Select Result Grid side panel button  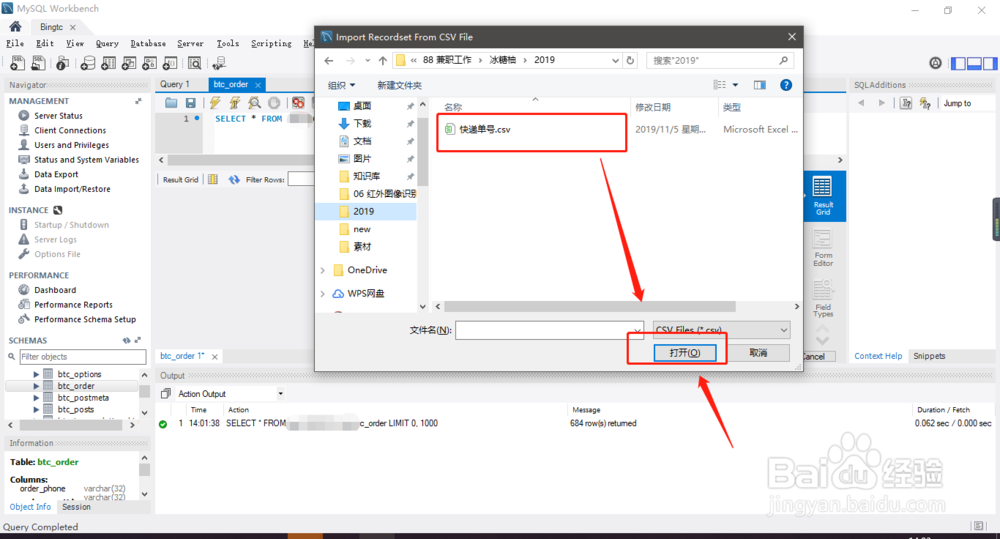(823, 196)
